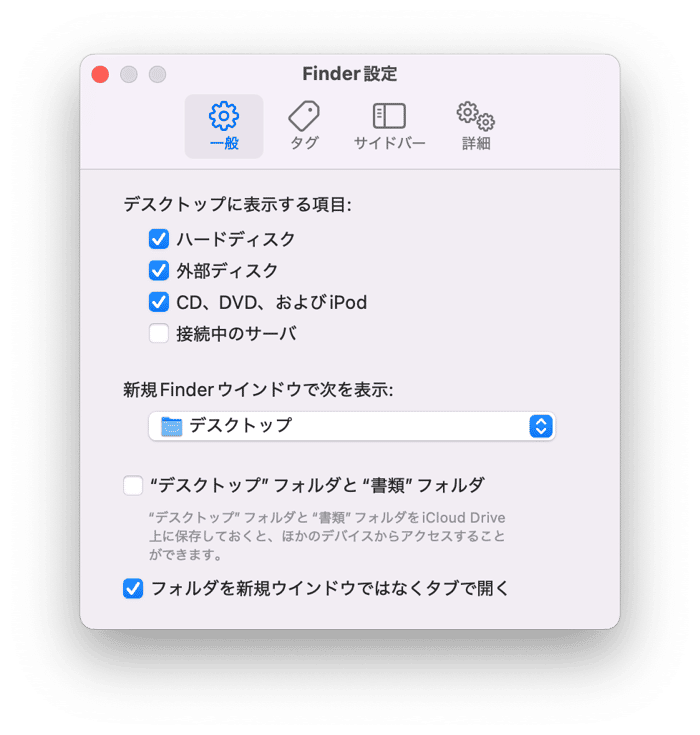The image size is (700, 735).
Task: Click the blue desktop folder icon in popup
Action: pos(172,426)
